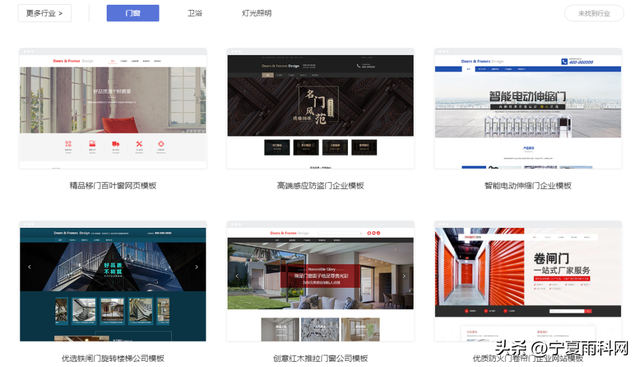Click the second red service icon in 移门百叶窗 template
Image resolution: width=640 pixels, height=367 pixels.
92,144
